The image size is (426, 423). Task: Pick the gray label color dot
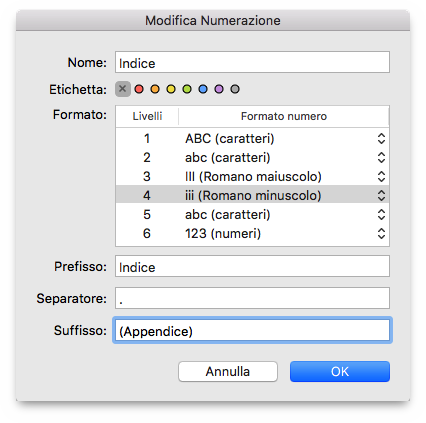(x=235, y=89)
